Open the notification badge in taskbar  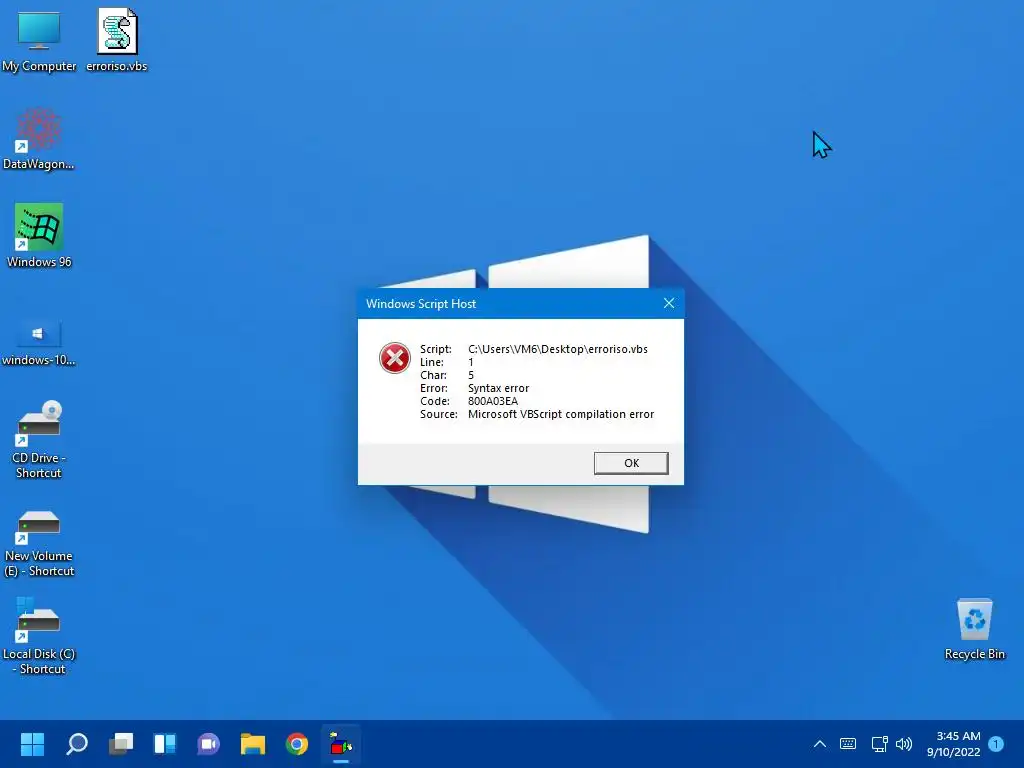coord(996,744)
